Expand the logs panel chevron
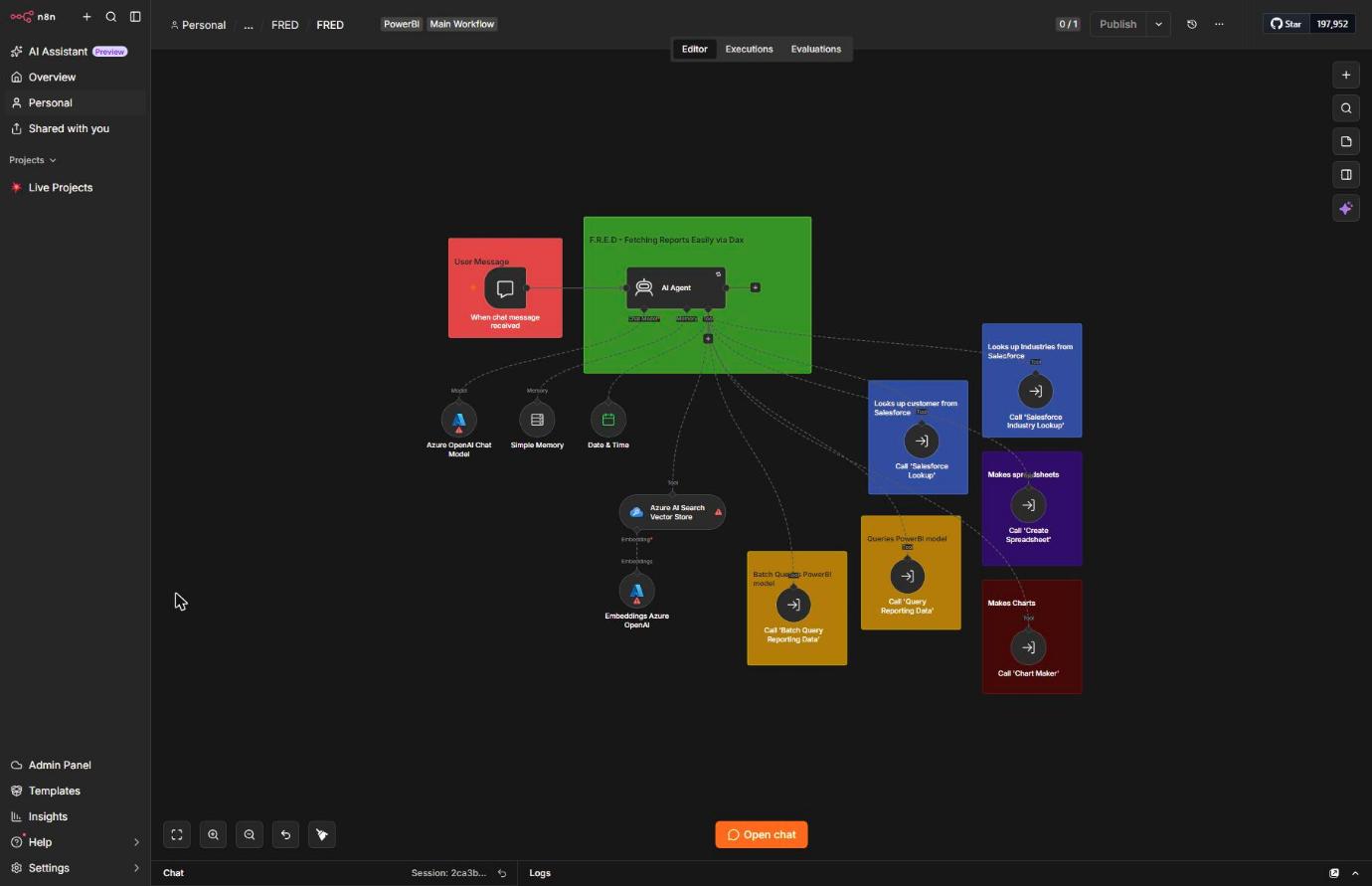 coord(1355,873)
